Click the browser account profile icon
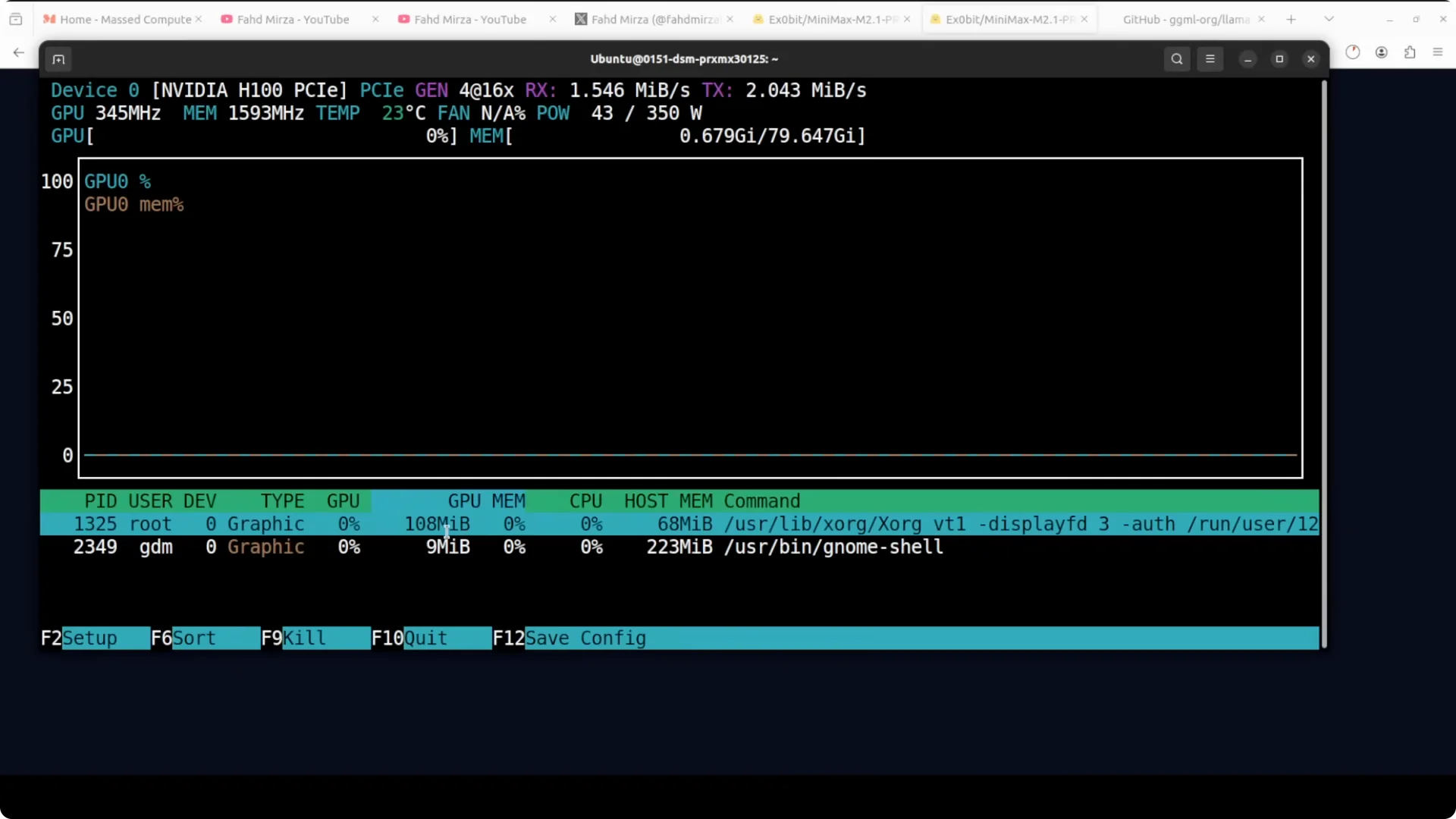This screenshot has height=819, width=1456. 1381,52
